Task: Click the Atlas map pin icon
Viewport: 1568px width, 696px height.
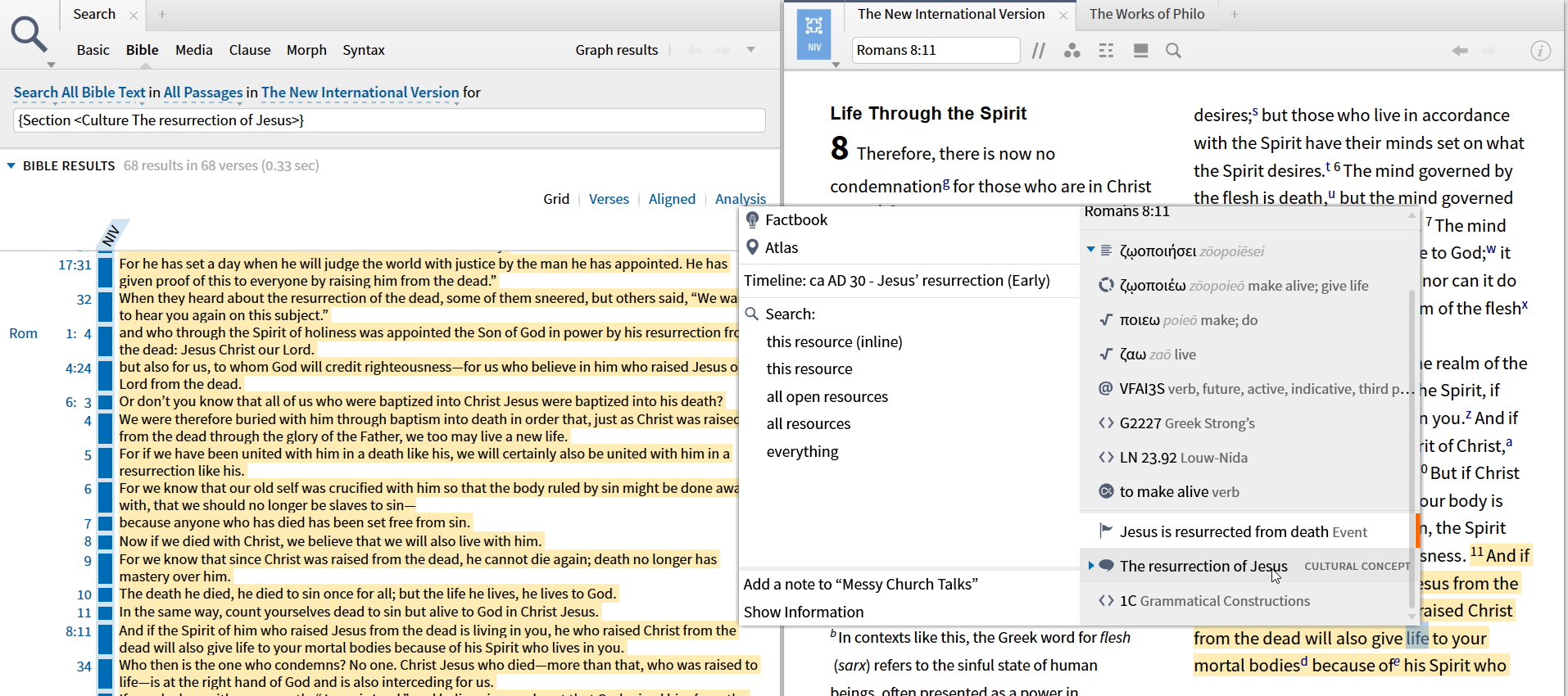Action: click(x=753, y=247)
